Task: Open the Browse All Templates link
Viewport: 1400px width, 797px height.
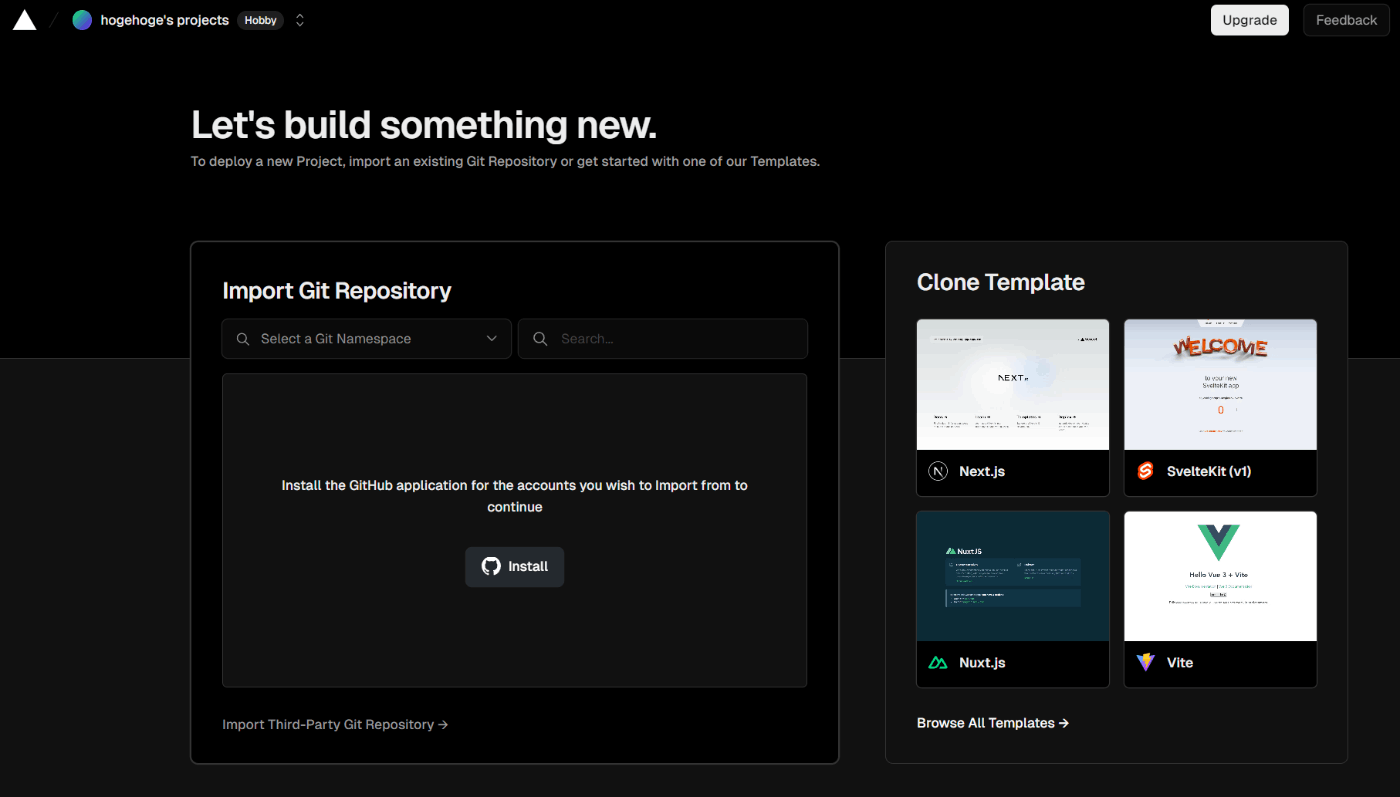Action: (x=993, y=723)
